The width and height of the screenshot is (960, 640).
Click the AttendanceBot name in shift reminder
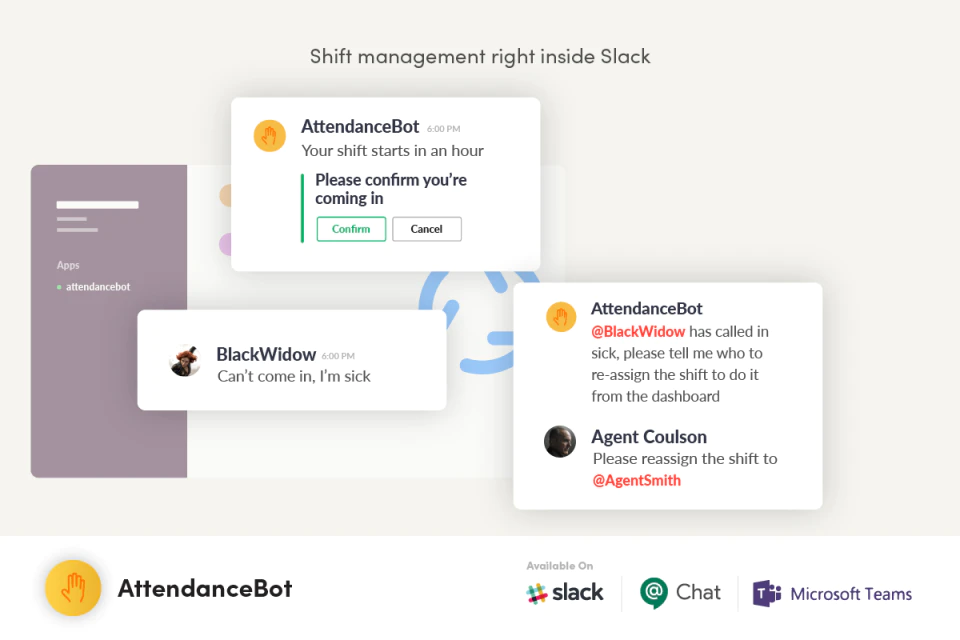click(360, 126)
